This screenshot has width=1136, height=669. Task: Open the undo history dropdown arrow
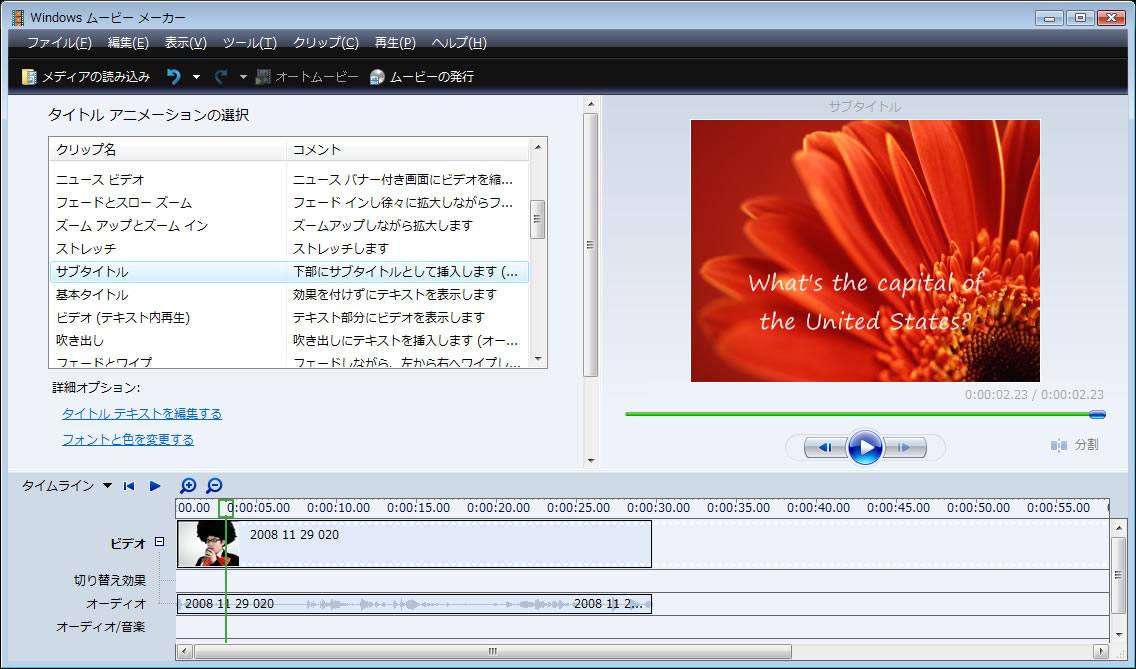[196, 77]
